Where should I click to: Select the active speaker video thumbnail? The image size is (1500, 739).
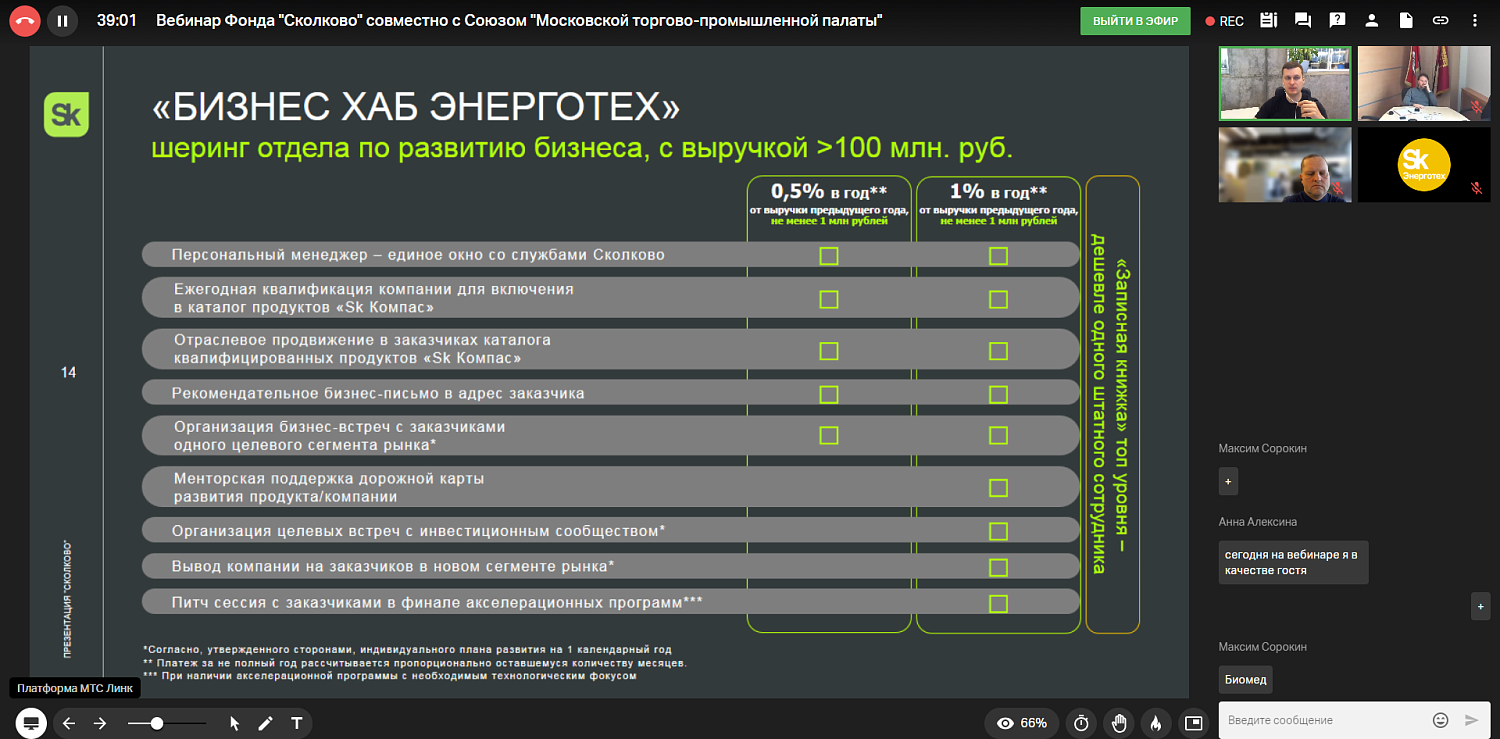point(1285,83)
